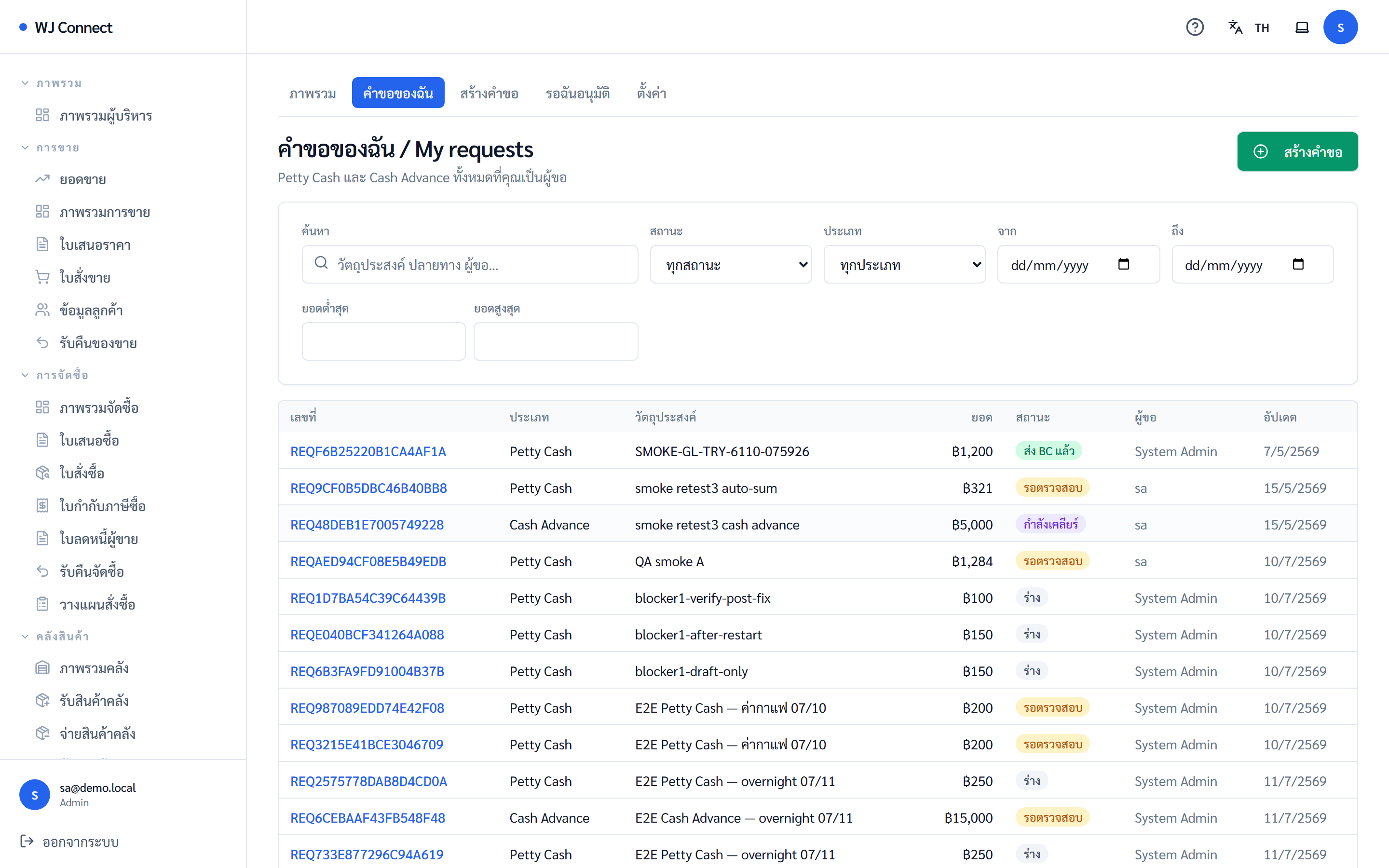This screenshot has width=1389, height=868.
Task: Click the QA smoke A purpose cell
Action: [669, 561]
